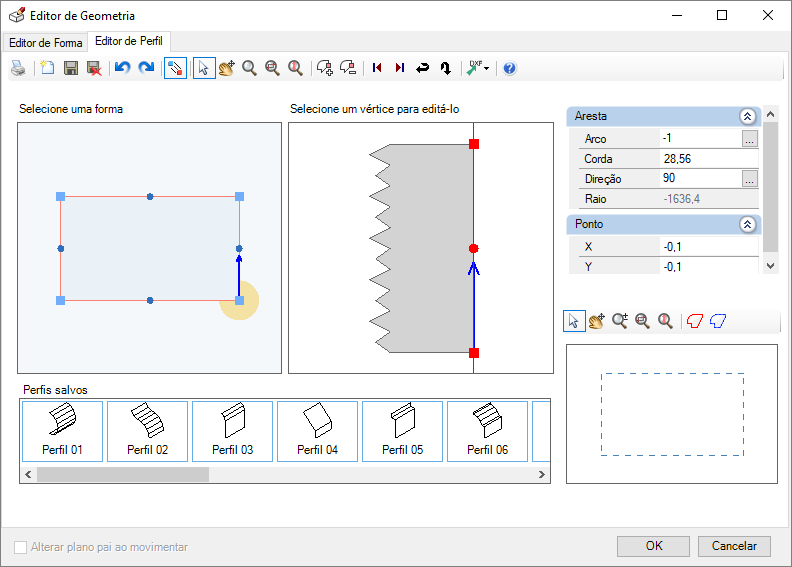
Task: Click the save floppy disk icon
Action: point(71,68)
